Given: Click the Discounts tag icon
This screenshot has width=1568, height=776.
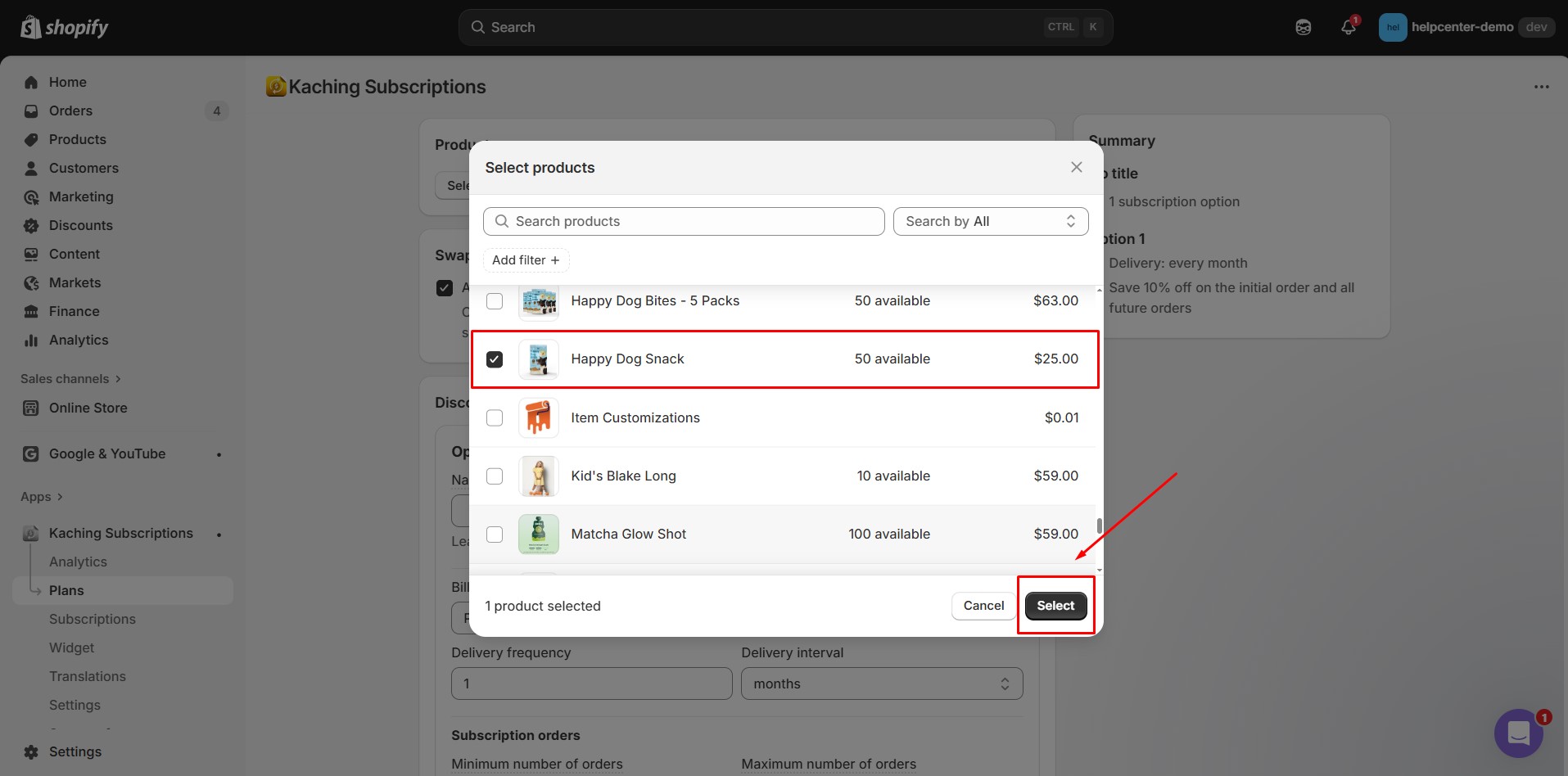Looking at the screenshot, I should (x=30, y=225).
